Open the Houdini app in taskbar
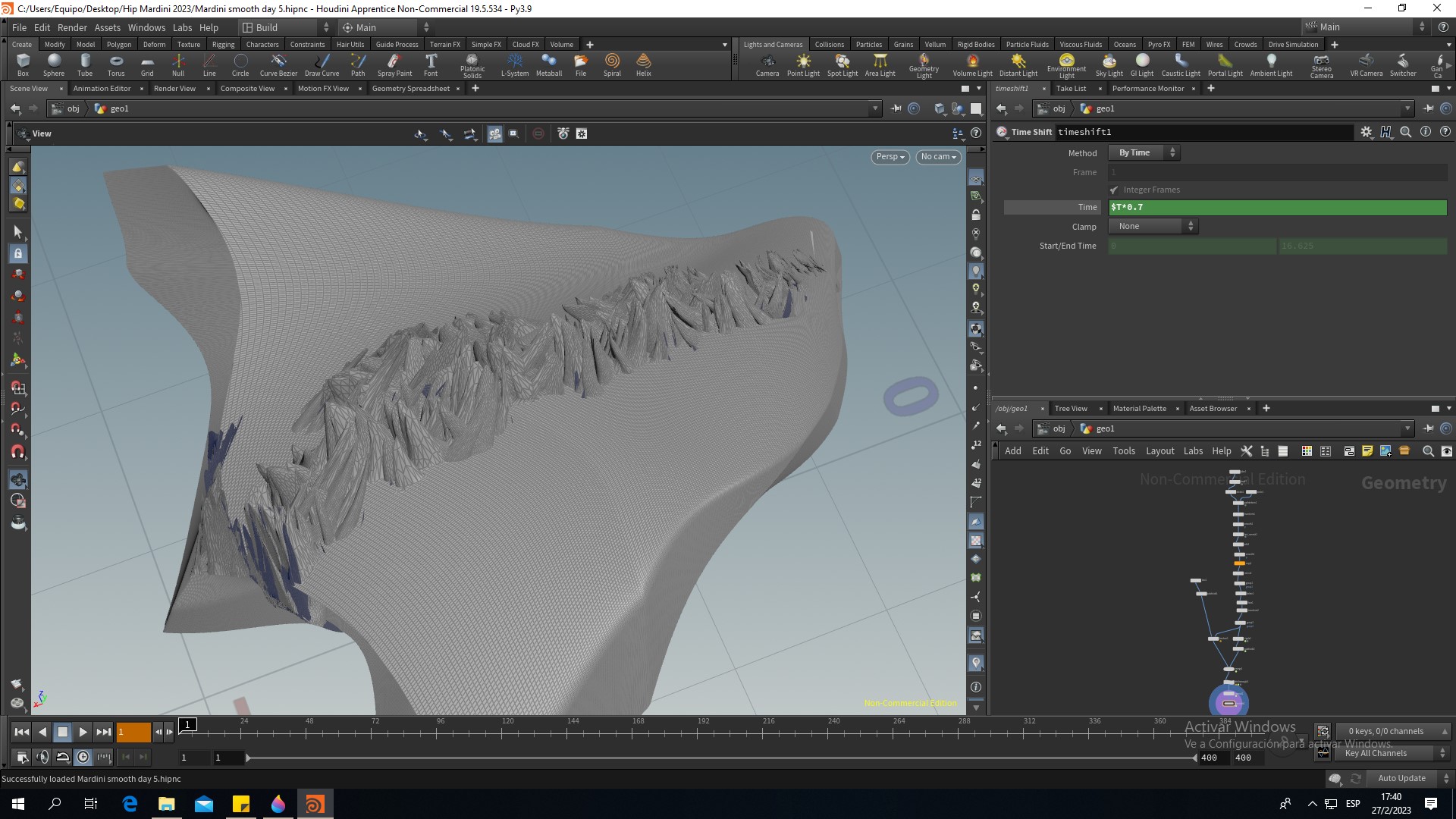 coord(315,804)
